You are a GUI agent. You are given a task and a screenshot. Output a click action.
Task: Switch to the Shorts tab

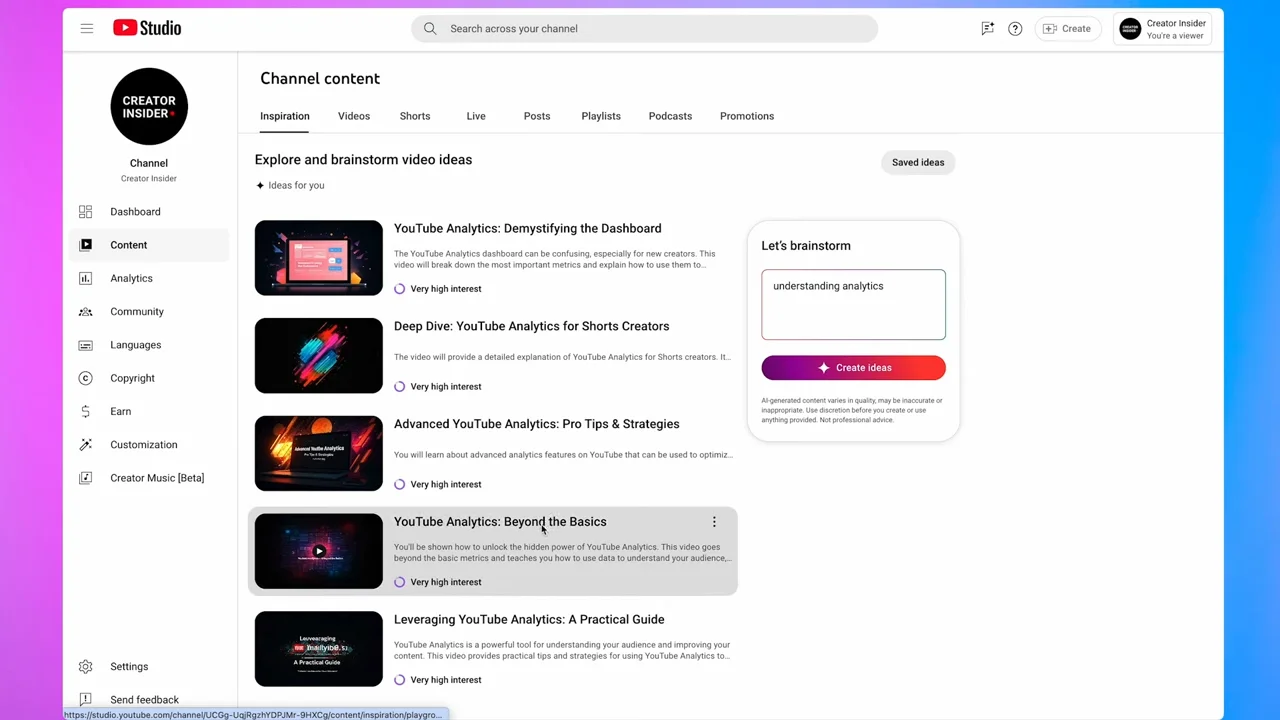click(415, 116)
